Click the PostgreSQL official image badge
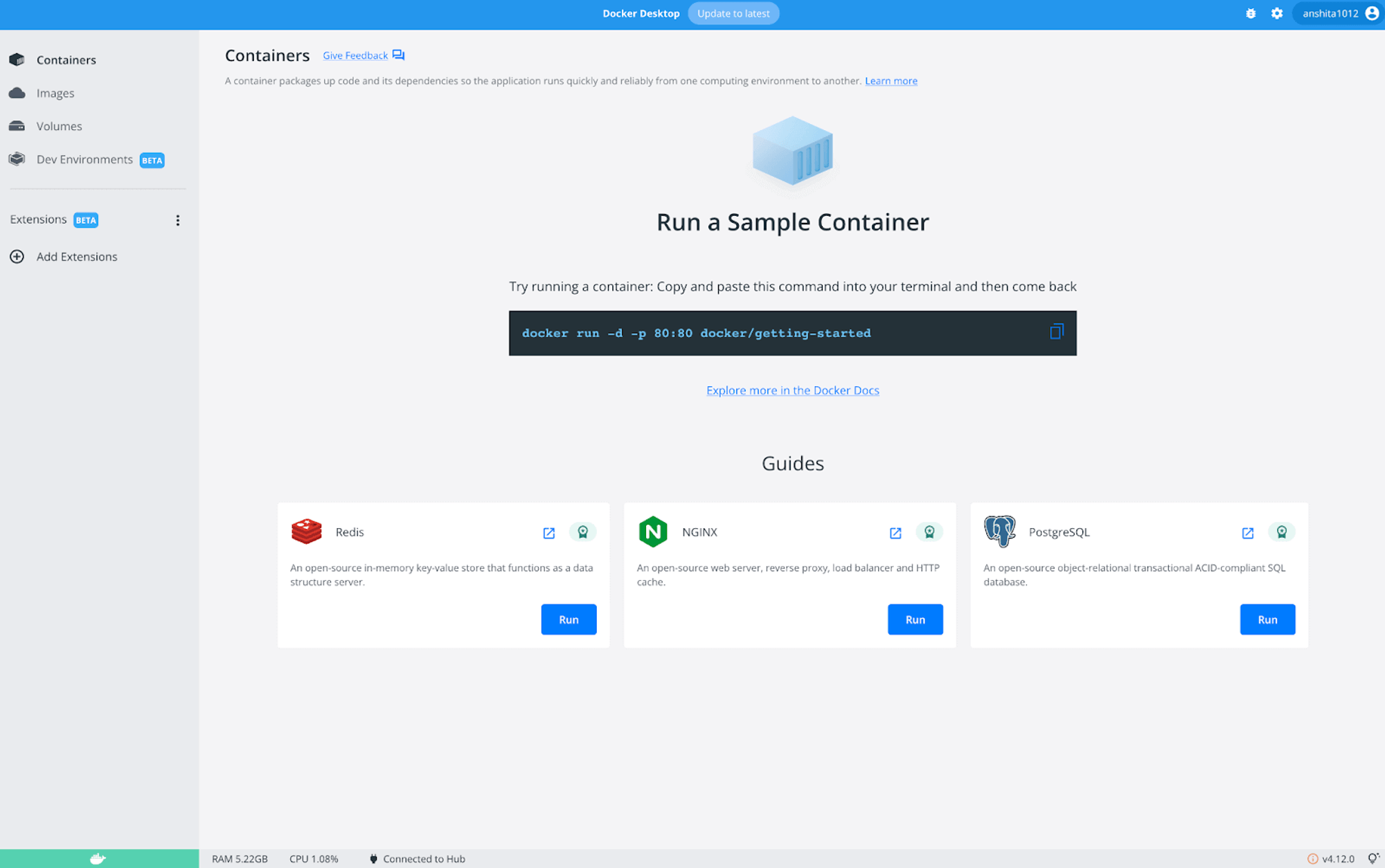1385x868 pixels. pyautogui.click(x=1281, y=532)
